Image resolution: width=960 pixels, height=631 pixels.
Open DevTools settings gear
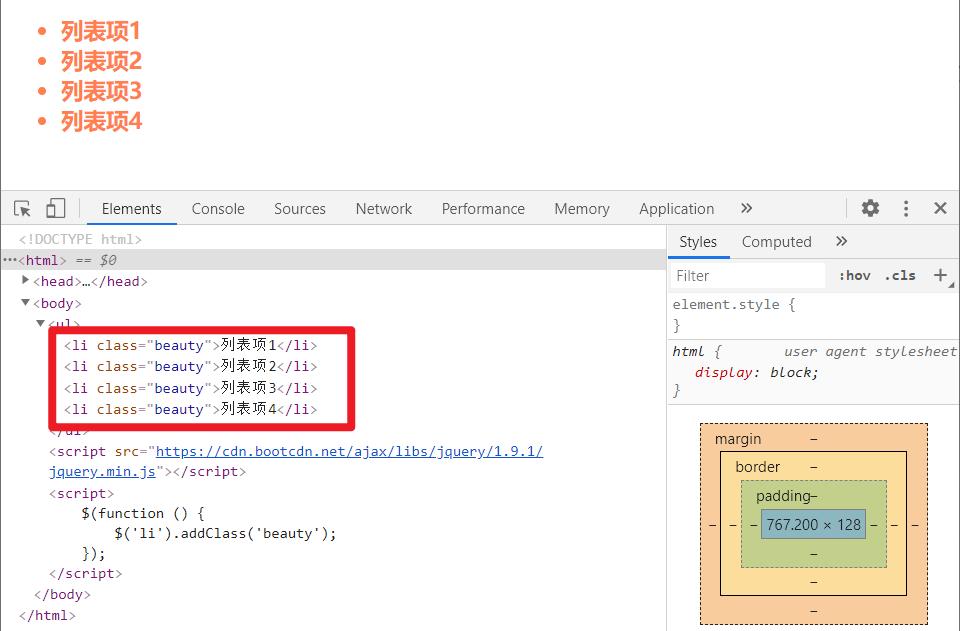(x=870, y=208)
